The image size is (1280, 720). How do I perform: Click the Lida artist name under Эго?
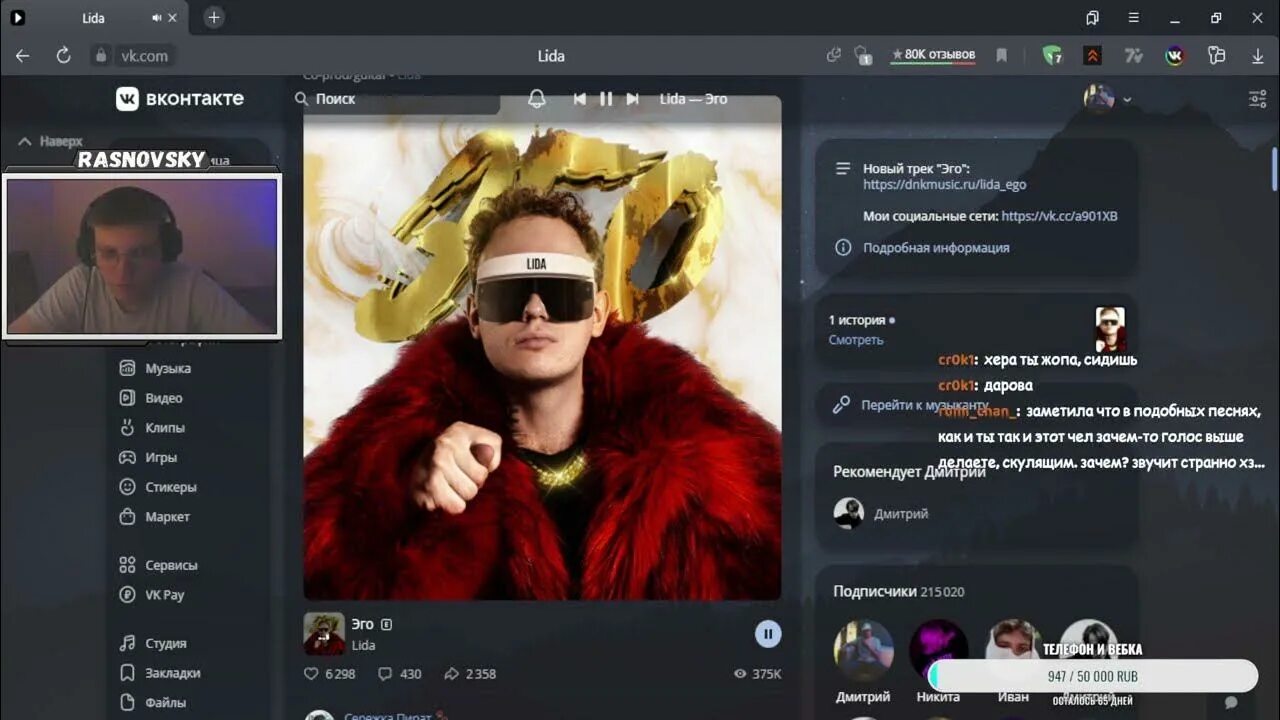click(364, 645)
